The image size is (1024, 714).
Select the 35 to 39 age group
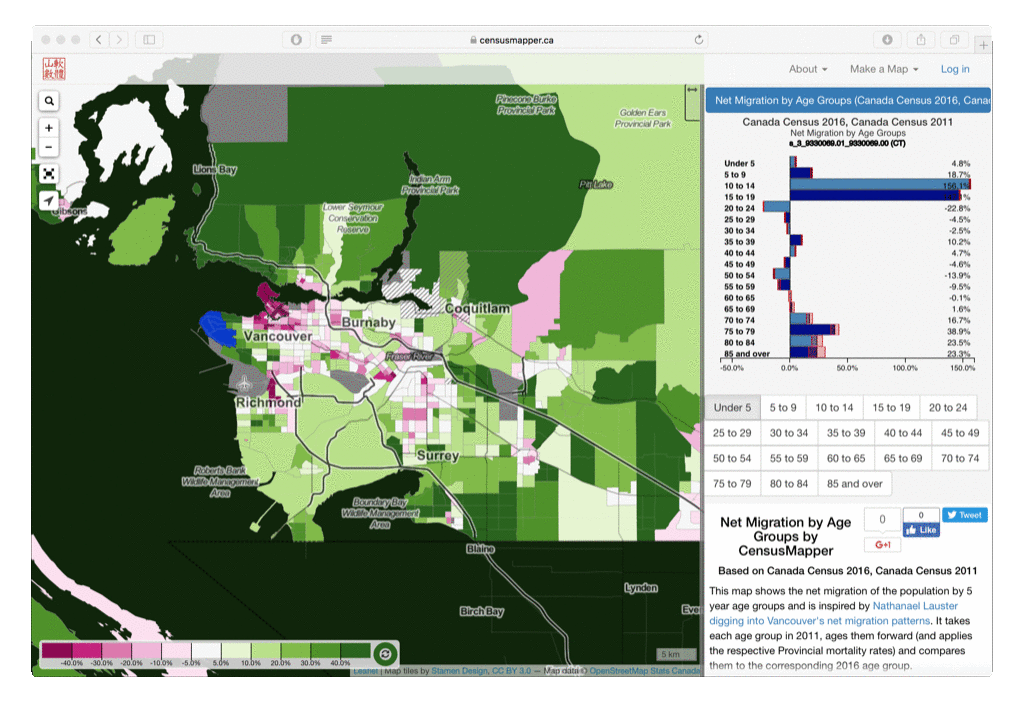[x=846, y=433]
